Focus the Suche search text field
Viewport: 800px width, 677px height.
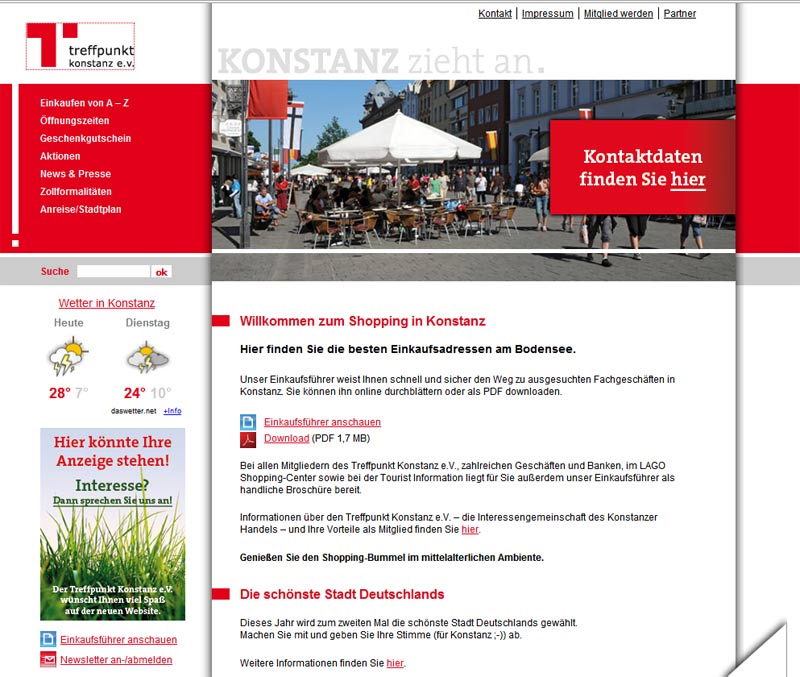pyautogui.click(x=113, y=271)
